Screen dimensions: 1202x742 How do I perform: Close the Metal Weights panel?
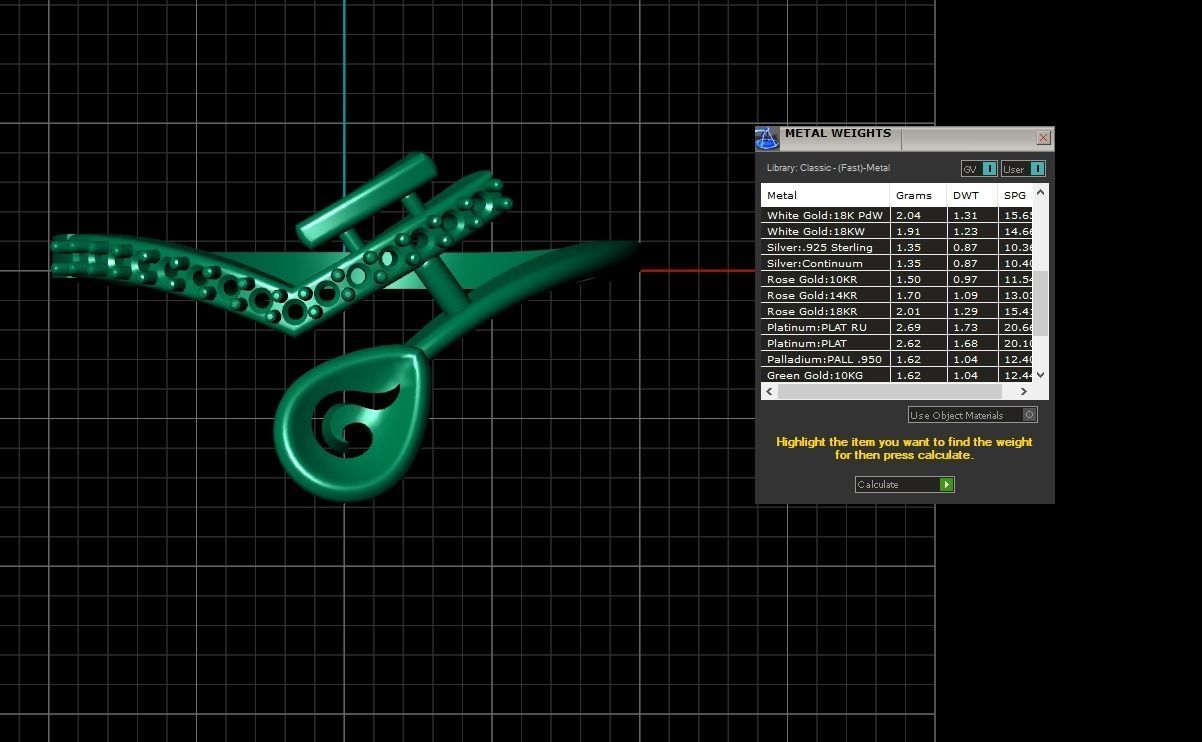1043,138
